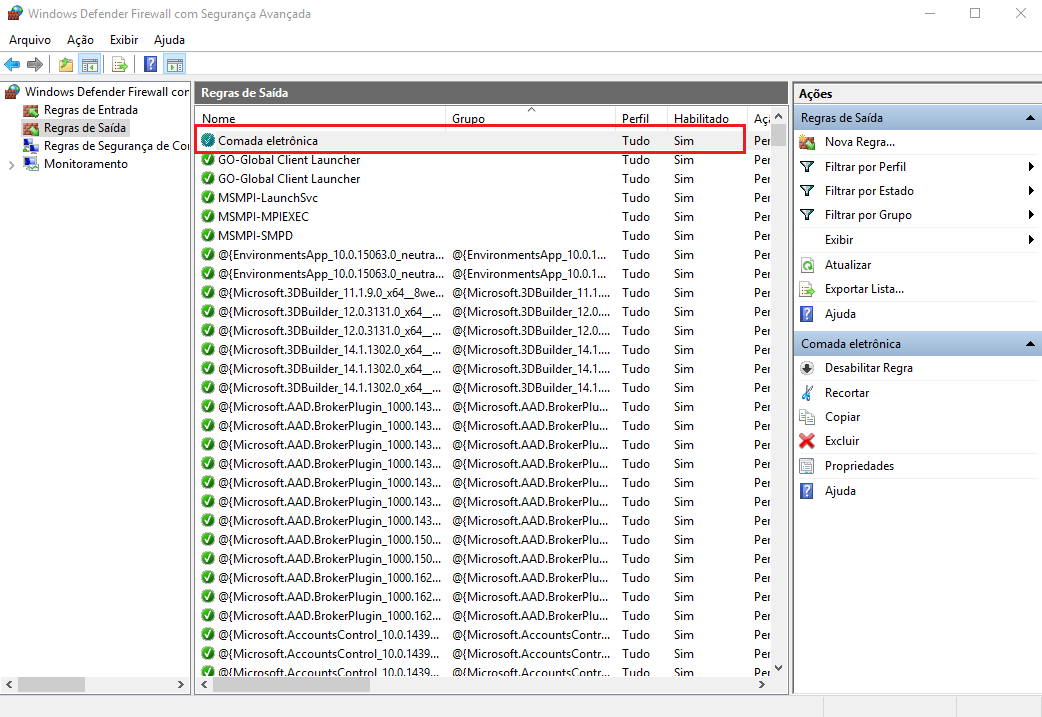Collapse the Regras de Saída actions section

click(x=1030, y=118)
